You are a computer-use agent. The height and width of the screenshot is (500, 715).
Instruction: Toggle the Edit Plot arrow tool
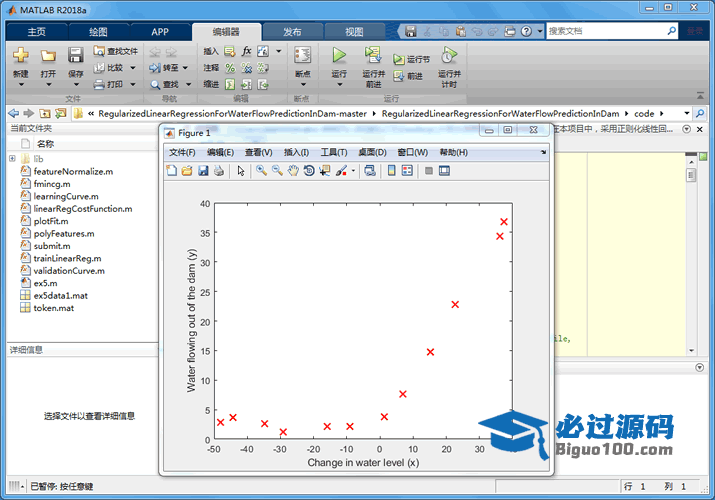tap(240, 171)
